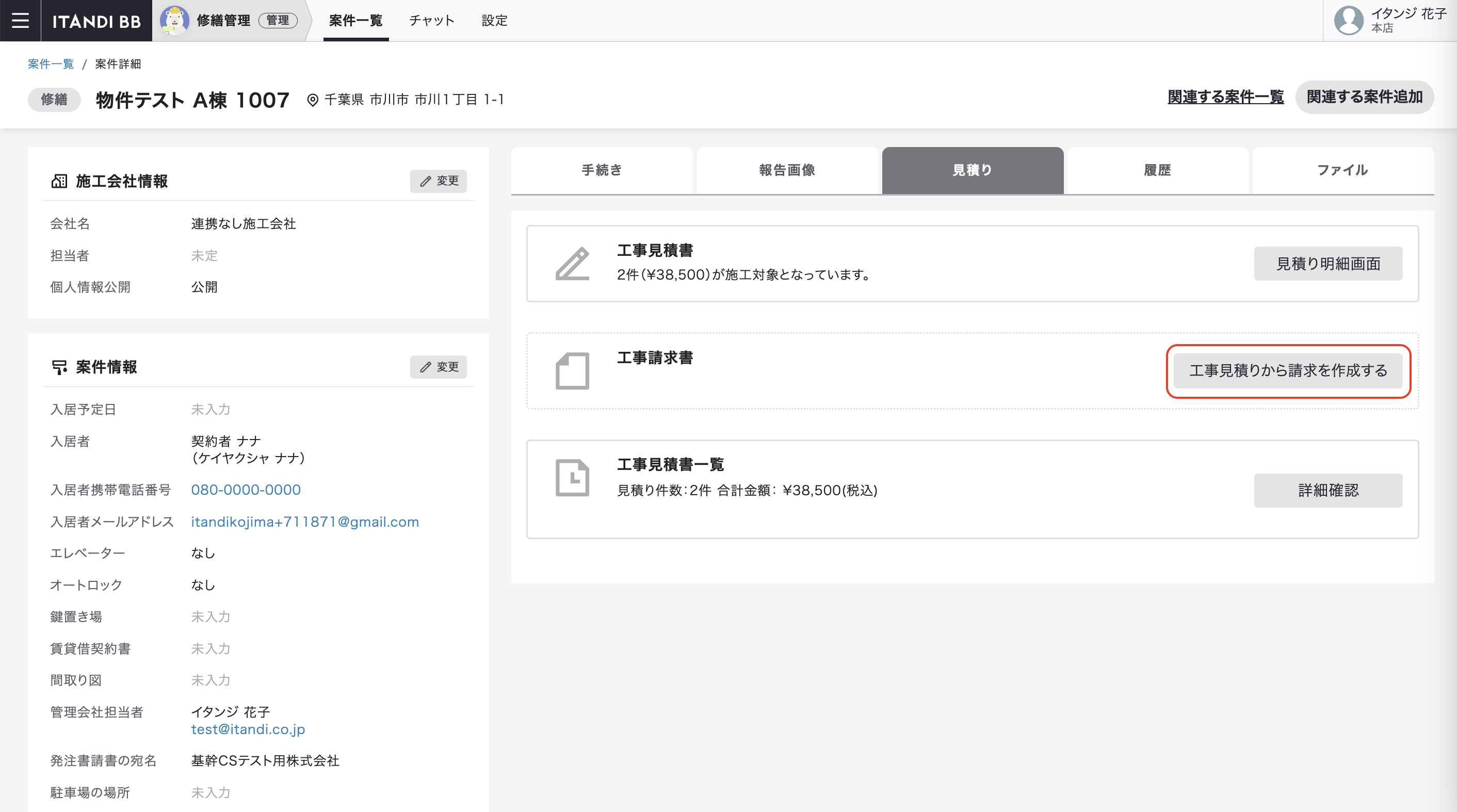
Task: Go back via 案件一覧 breadcrumb link
Action: (51, 64)
